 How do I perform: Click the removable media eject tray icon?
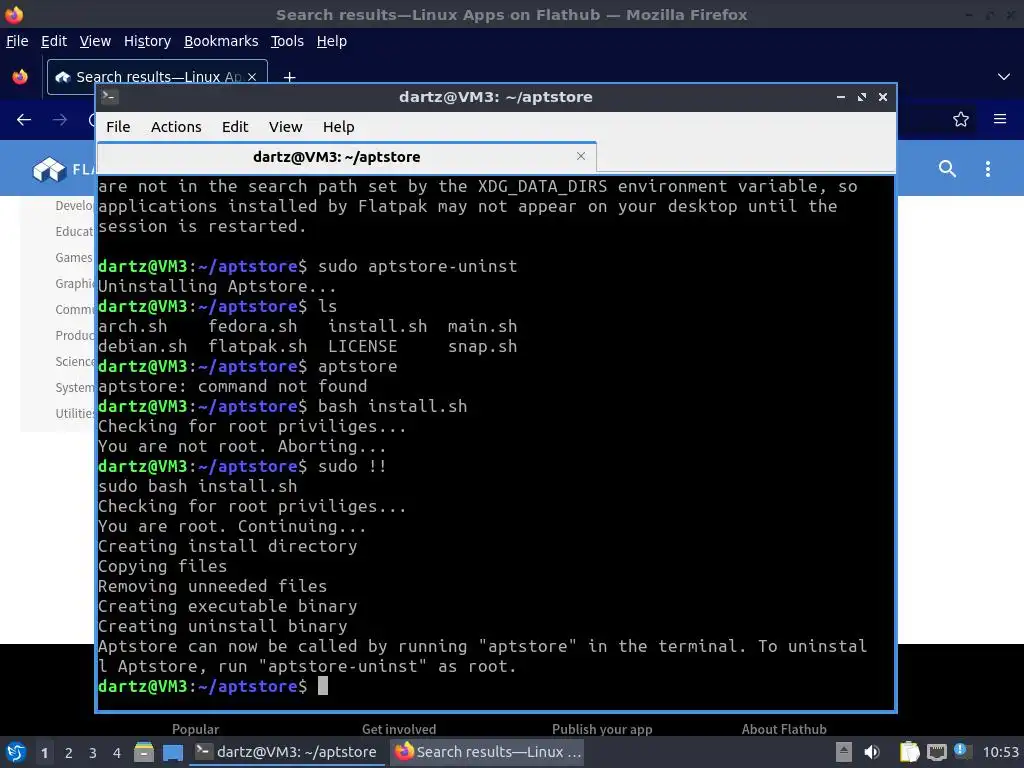click(x=844, y=752)
